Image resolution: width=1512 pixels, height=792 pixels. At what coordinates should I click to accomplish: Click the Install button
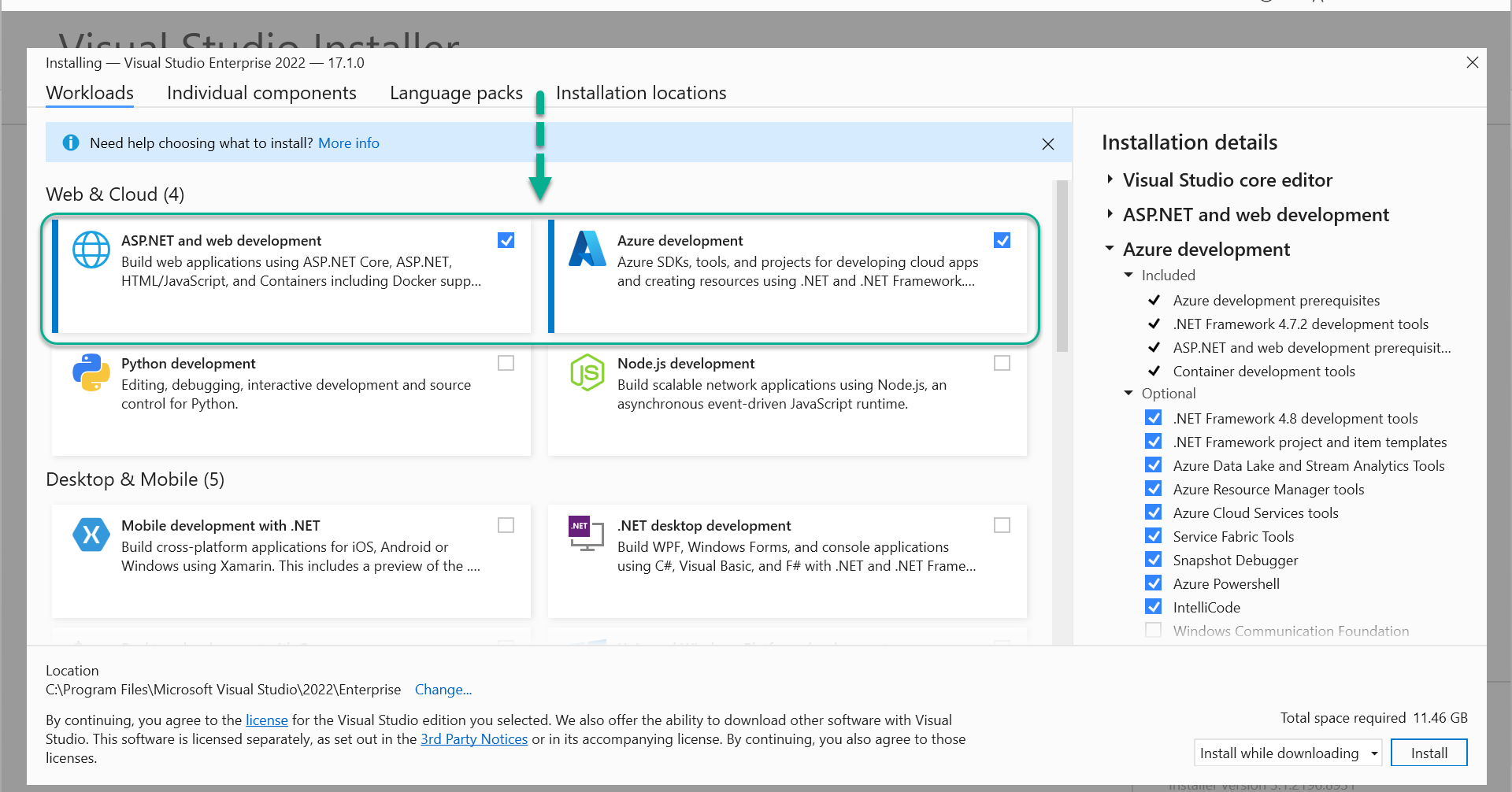[x=1429, y=753]
